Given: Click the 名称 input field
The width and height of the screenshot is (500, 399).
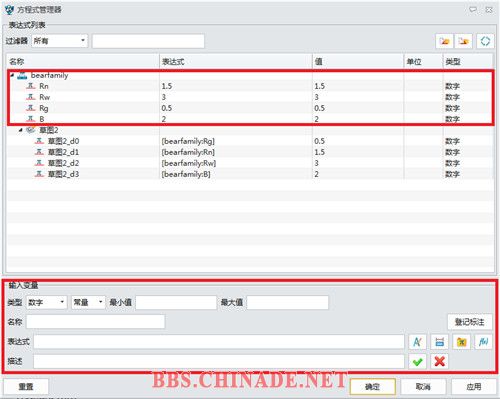Looking at the screenshot, I should tap(95, 322).
